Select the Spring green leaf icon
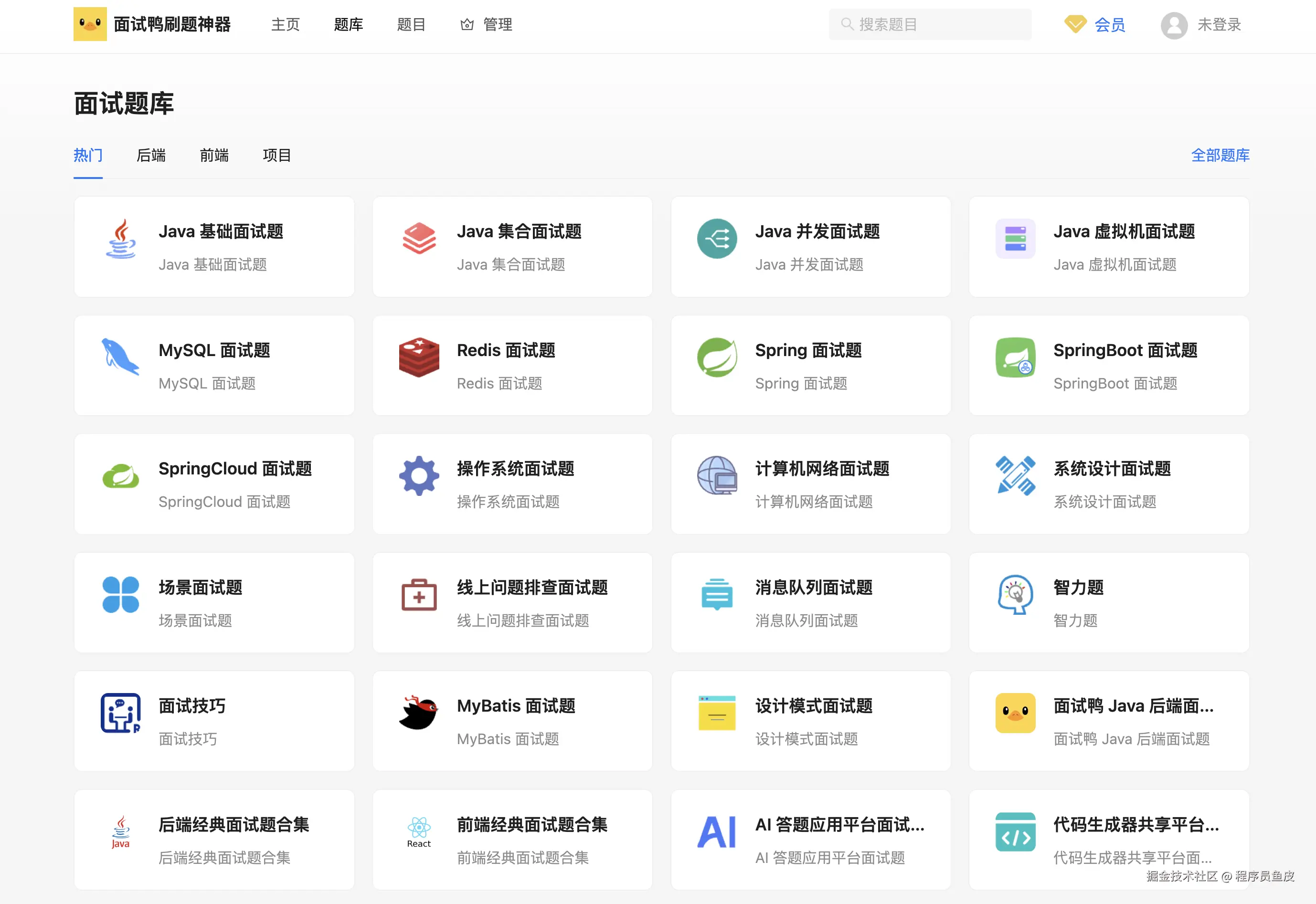This screenshot has height=904, width=1316. [x=717, y=357]
